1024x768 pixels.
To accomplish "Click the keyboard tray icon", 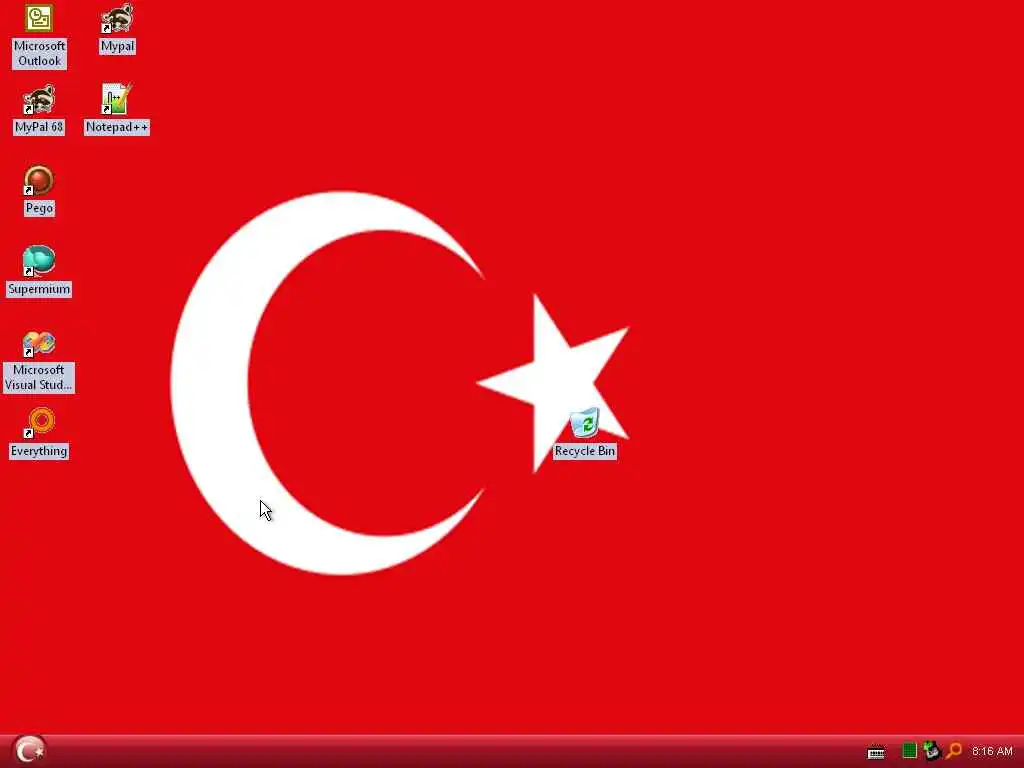I will (x=876, y=752).
